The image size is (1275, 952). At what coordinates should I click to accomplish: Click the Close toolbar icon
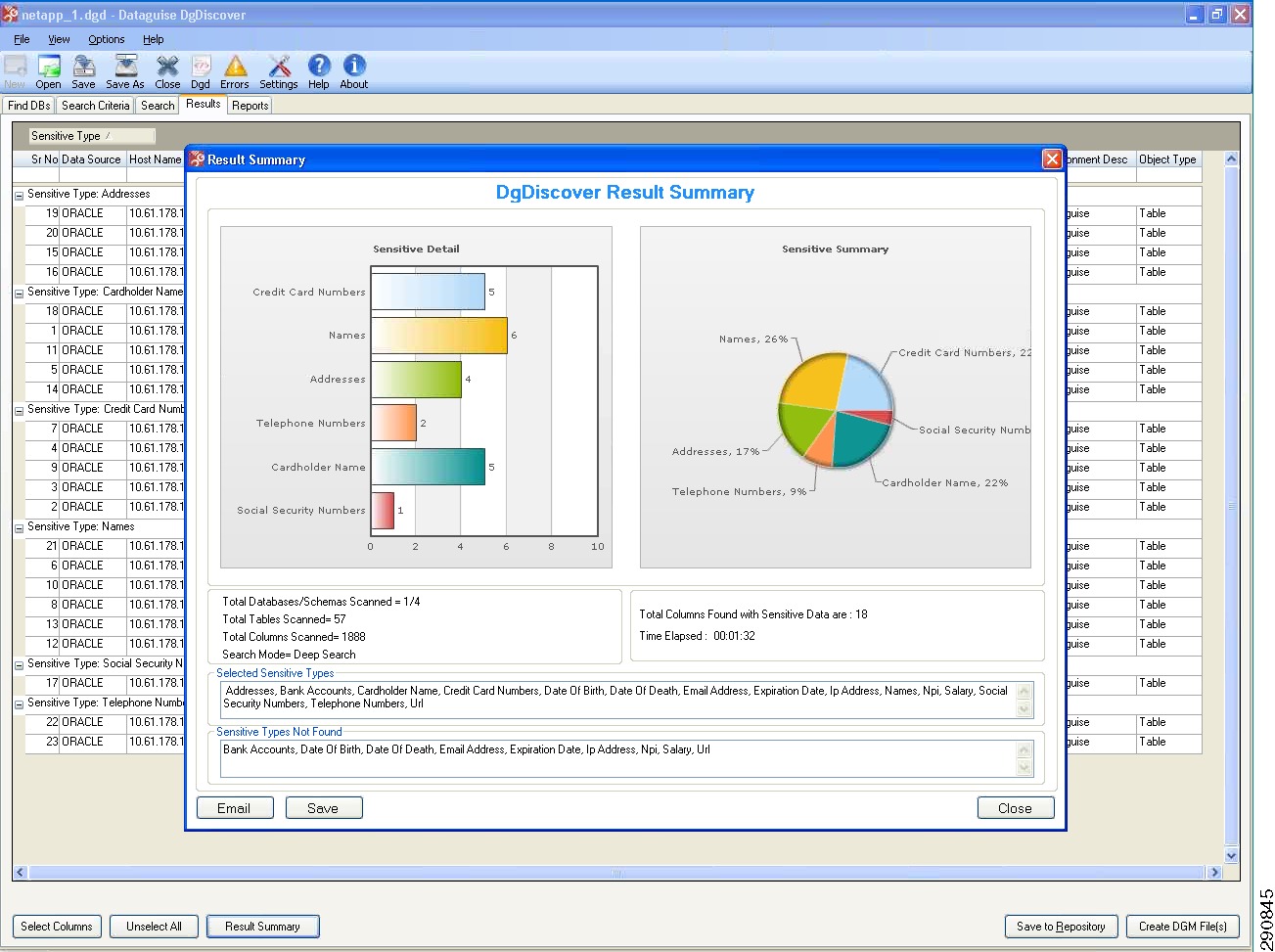tap(167, 70)
